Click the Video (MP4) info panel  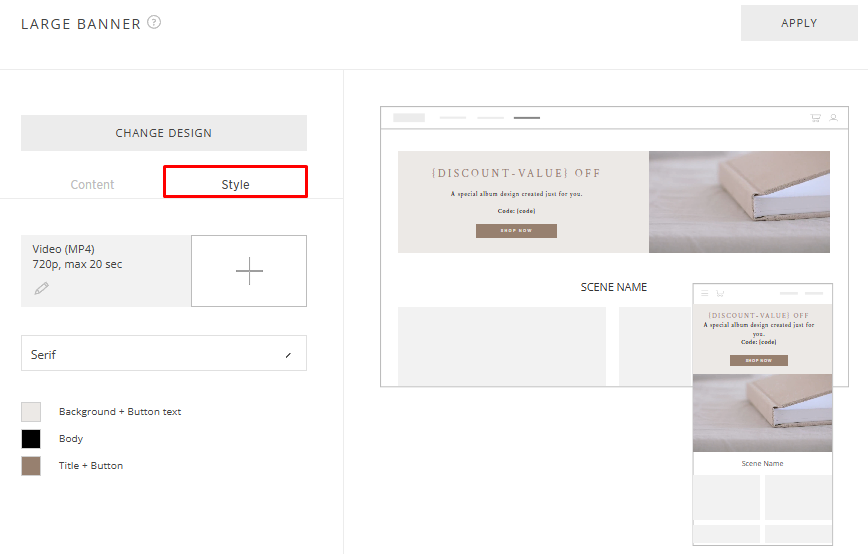pyautogui.click(x=105, y=271)
